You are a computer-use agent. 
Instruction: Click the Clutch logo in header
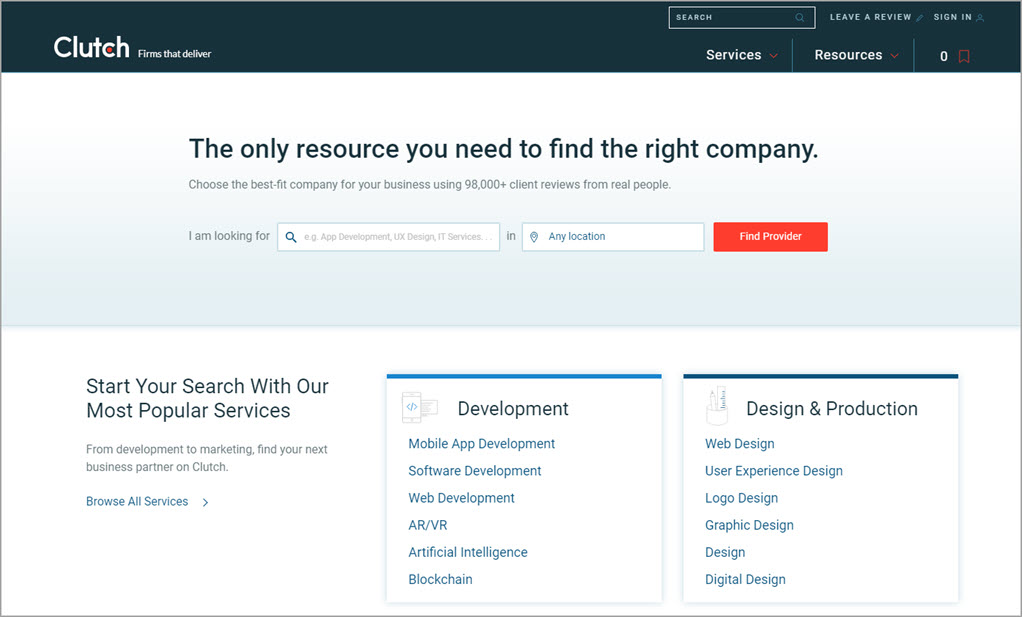(91, 47)
